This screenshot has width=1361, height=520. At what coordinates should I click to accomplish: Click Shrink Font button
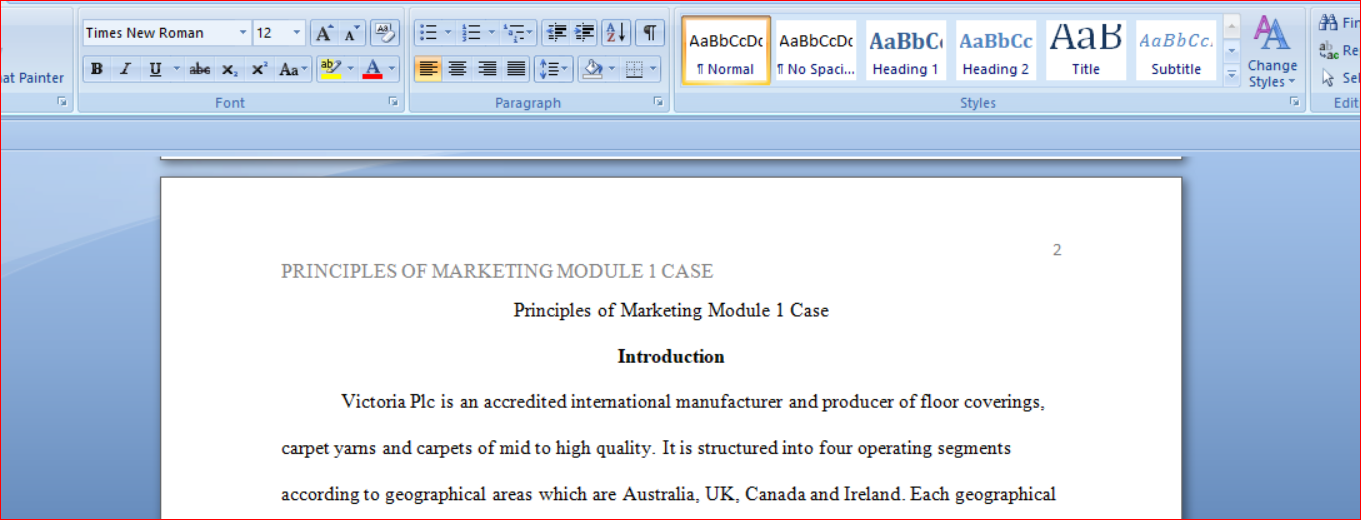(x=351, y=33)
